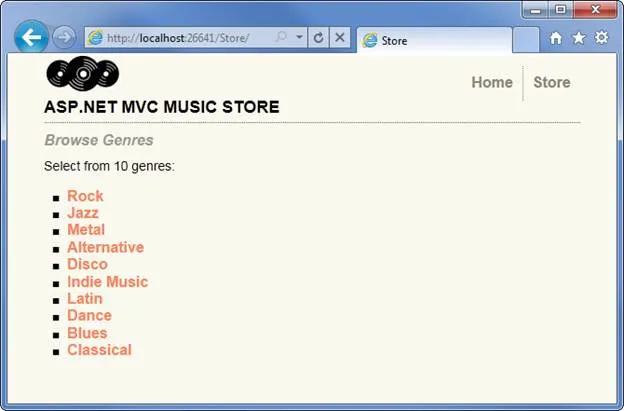Open the Alternative genre link
The height and width of the screenshot is (411, 624).
tap(105, 247)
